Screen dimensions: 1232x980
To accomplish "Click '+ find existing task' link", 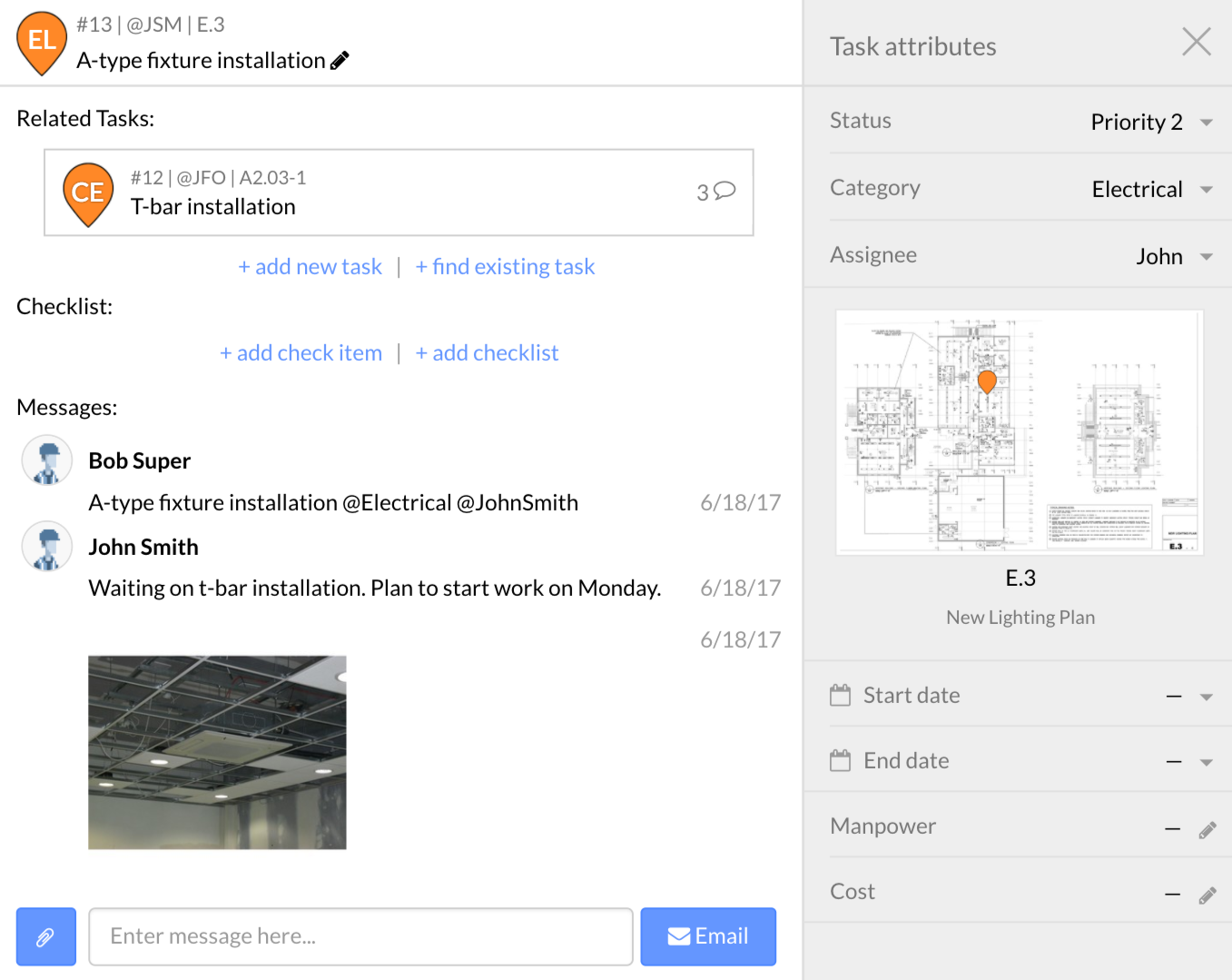I will pyautogui.click(x=505, y=267).
